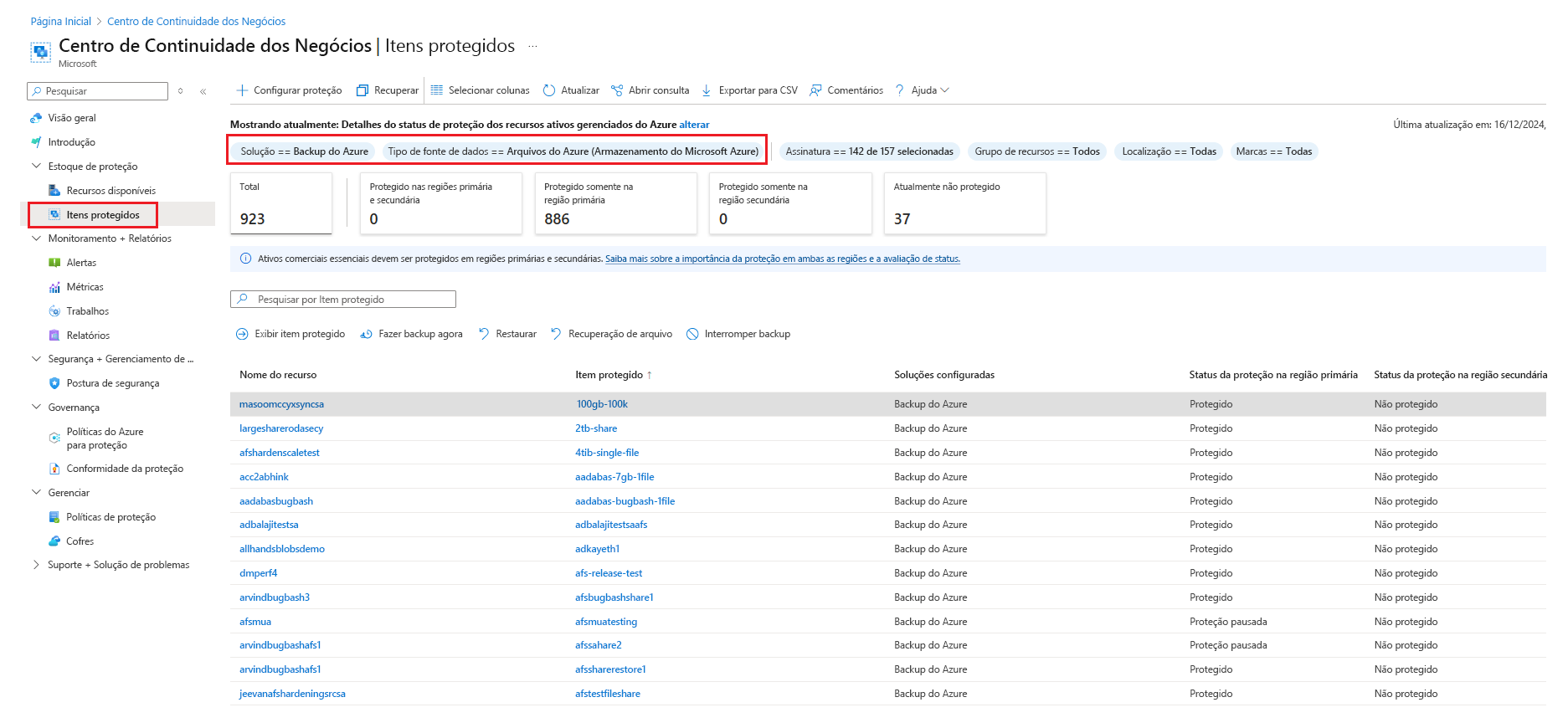Collapse Segurança + Gerenciamento section
This screenshot has width=1568, height=728.
coord(36,359)
